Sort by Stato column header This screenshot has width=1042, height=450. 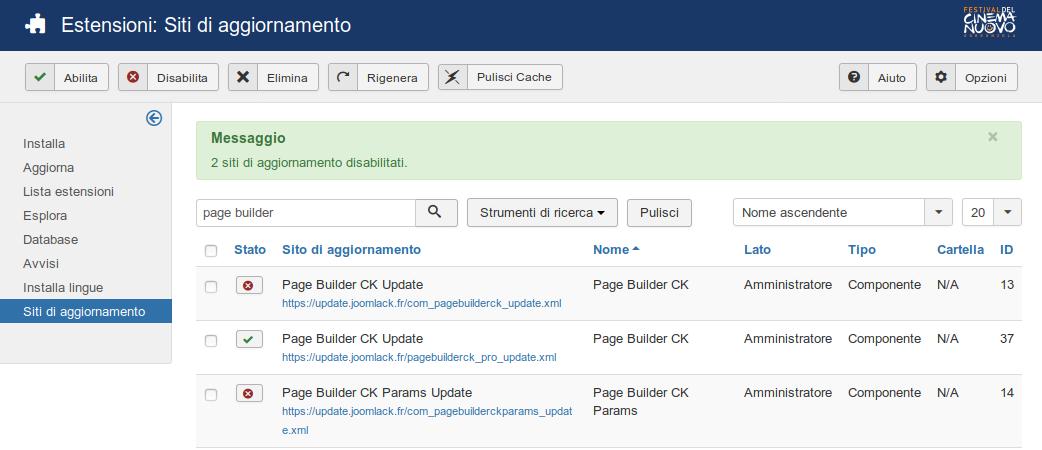250,250
